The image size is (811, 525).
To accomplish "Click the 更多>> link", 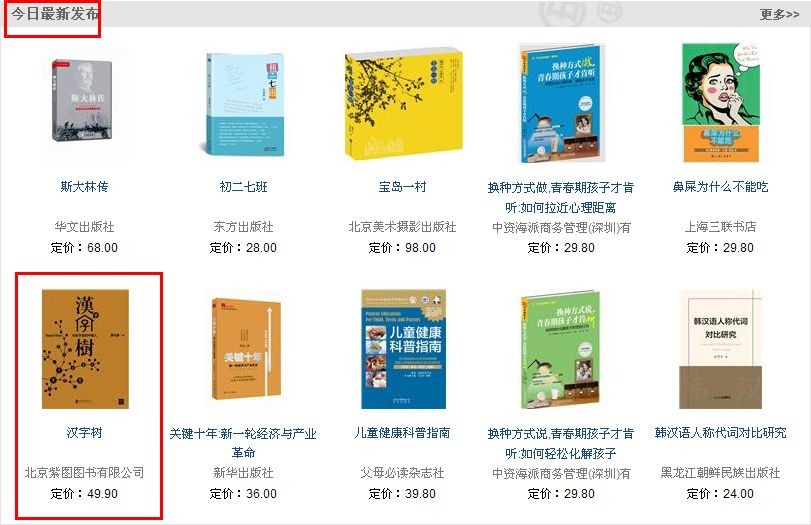I will [779, 14].
